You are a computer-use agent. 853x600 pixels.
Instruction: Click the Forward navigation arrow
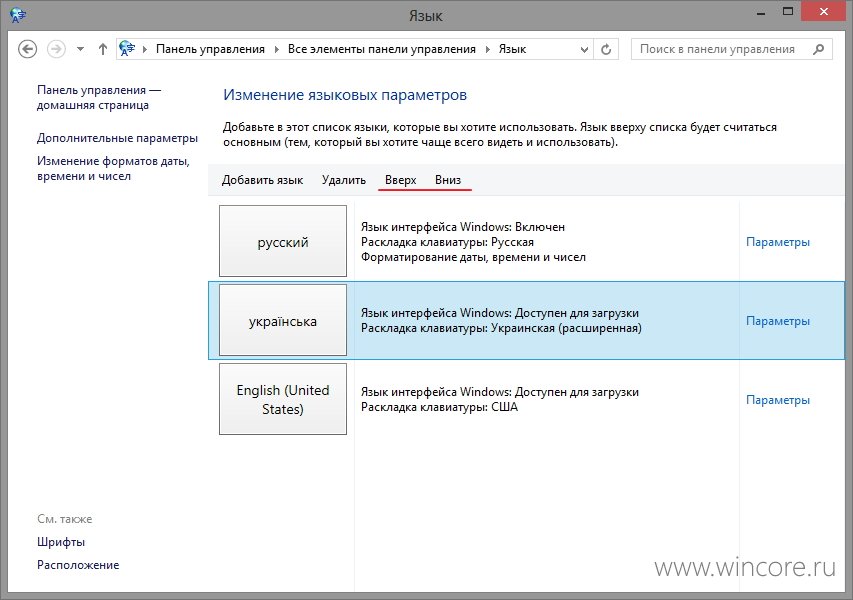click(56, 49)
